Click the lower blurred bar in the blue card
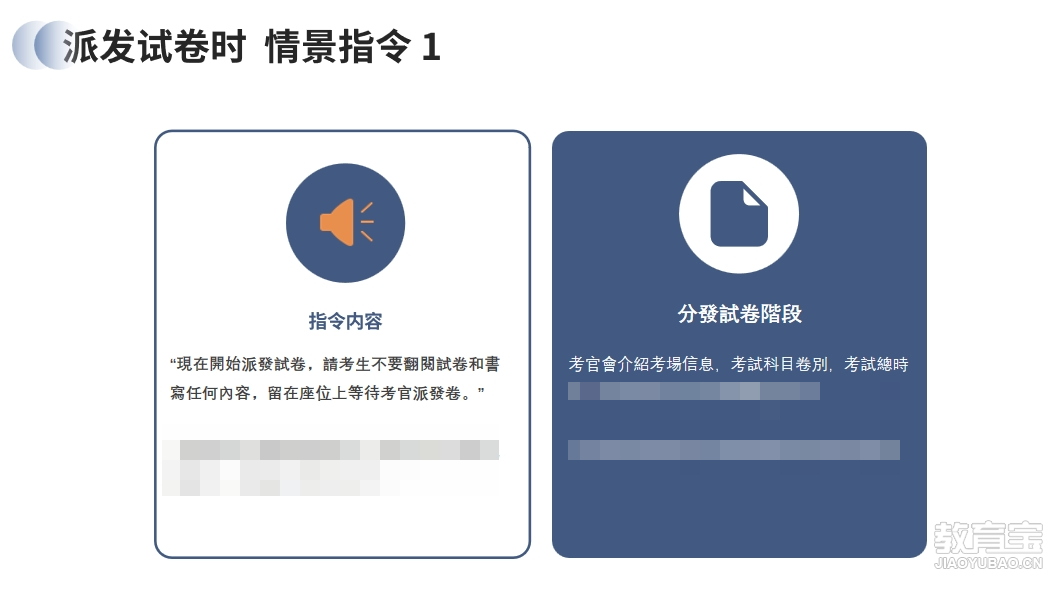Screen dimensions: 1064x592 pos(734,449)
